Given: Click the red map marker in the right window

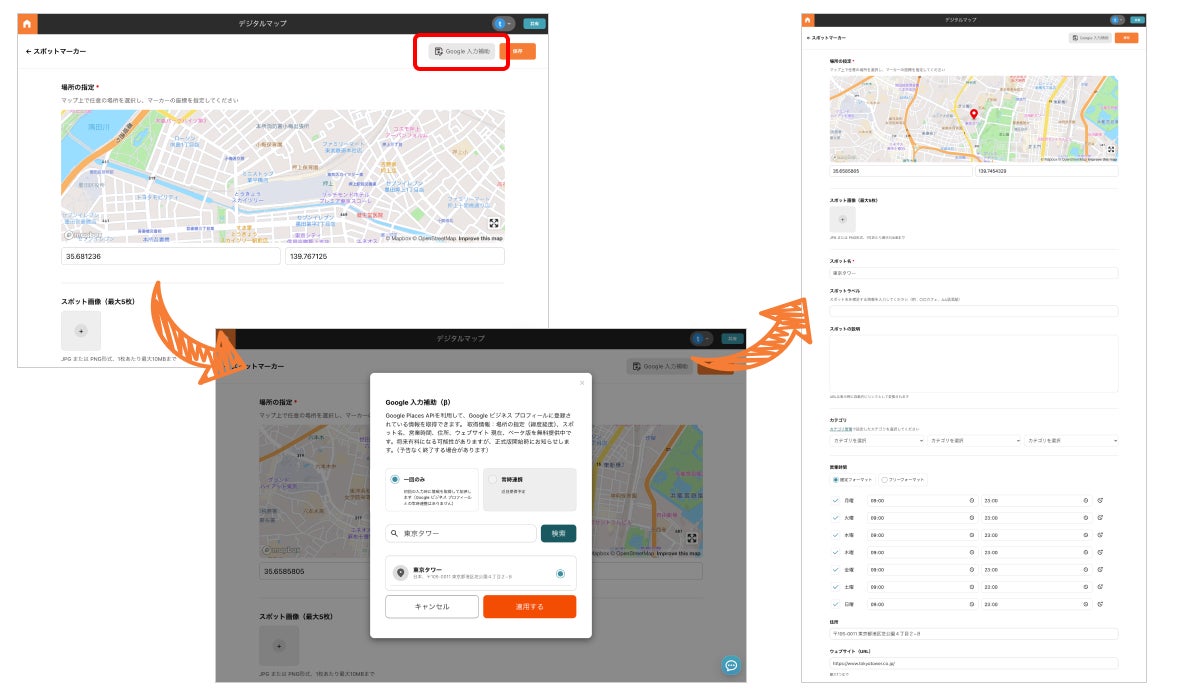Looking at the screenshot, I should tap(974, 113).
